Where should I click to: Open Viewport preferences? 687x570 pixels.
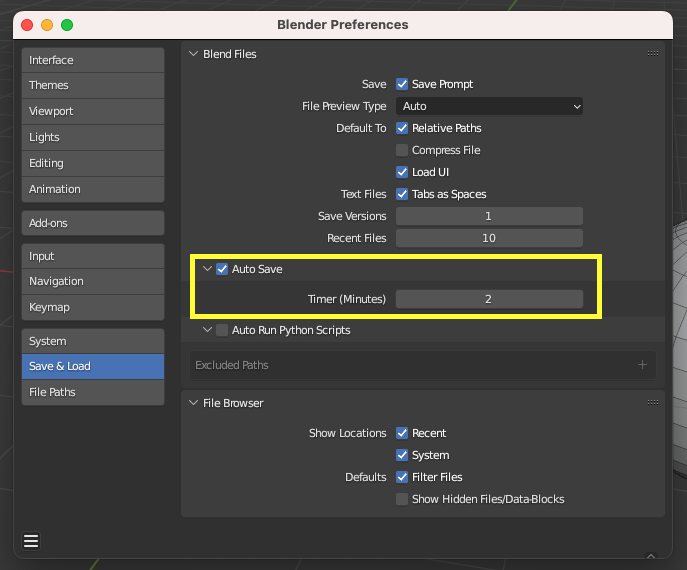[x=93, y=111]
